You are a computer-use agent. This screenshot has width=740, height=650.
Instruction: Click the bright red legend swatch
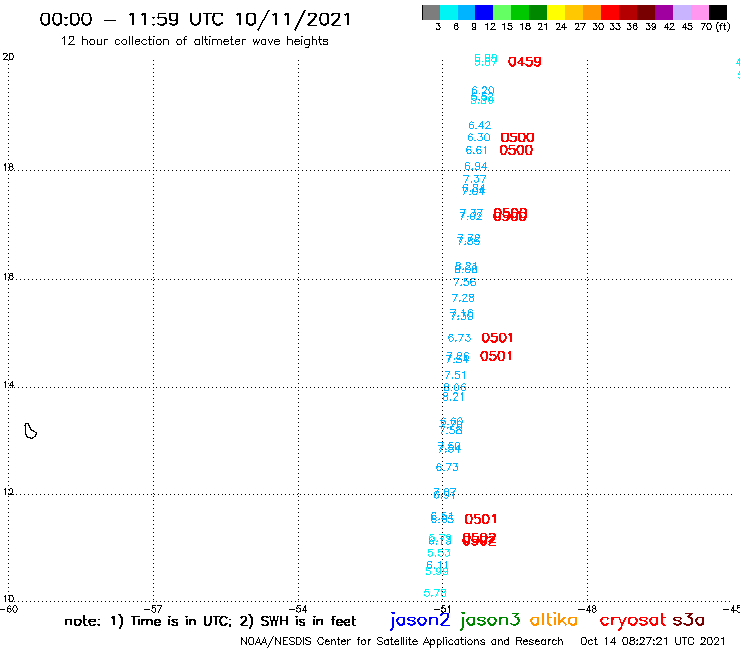pyautogui.click(x=610, y=12)
